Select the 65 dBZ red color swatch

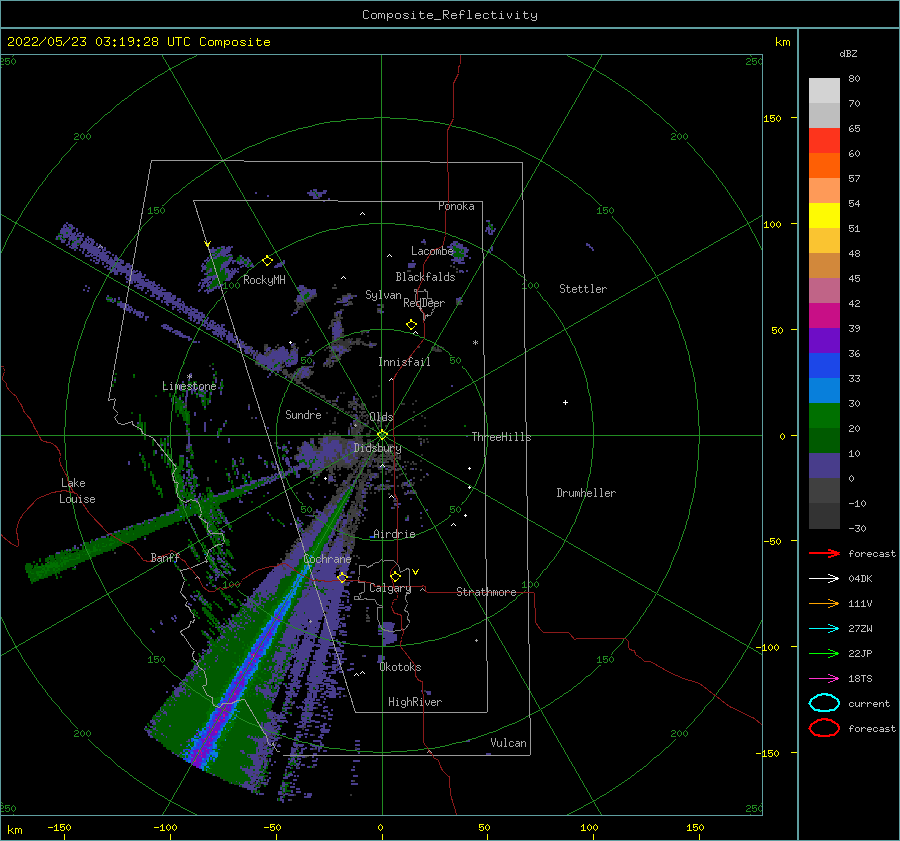(x=824, y=141)
